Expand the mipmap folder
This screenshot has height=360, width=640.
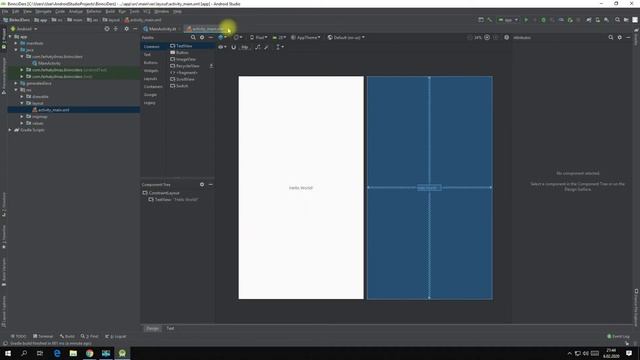(22, 116)
